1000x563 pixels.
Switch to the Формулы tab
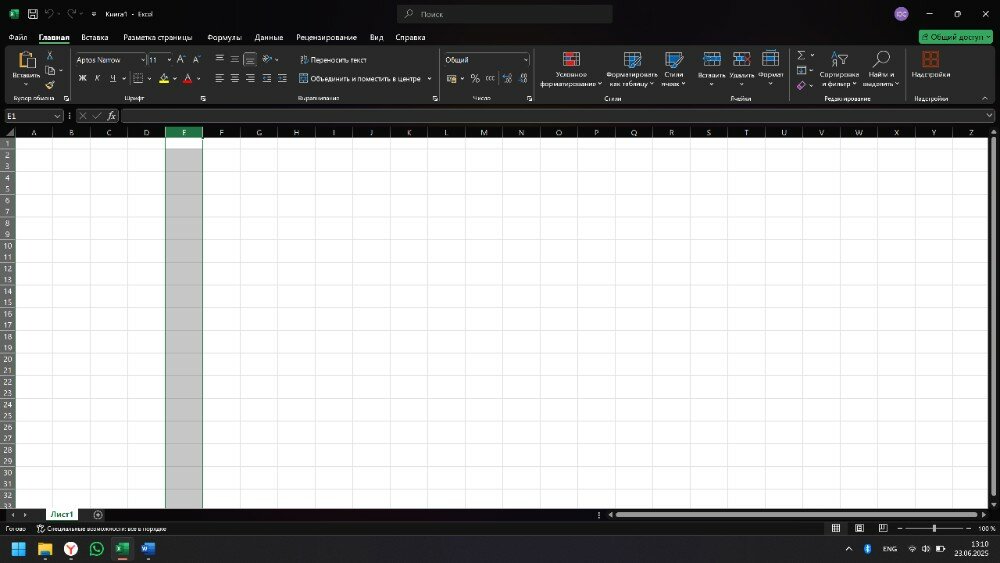point(224,37)
